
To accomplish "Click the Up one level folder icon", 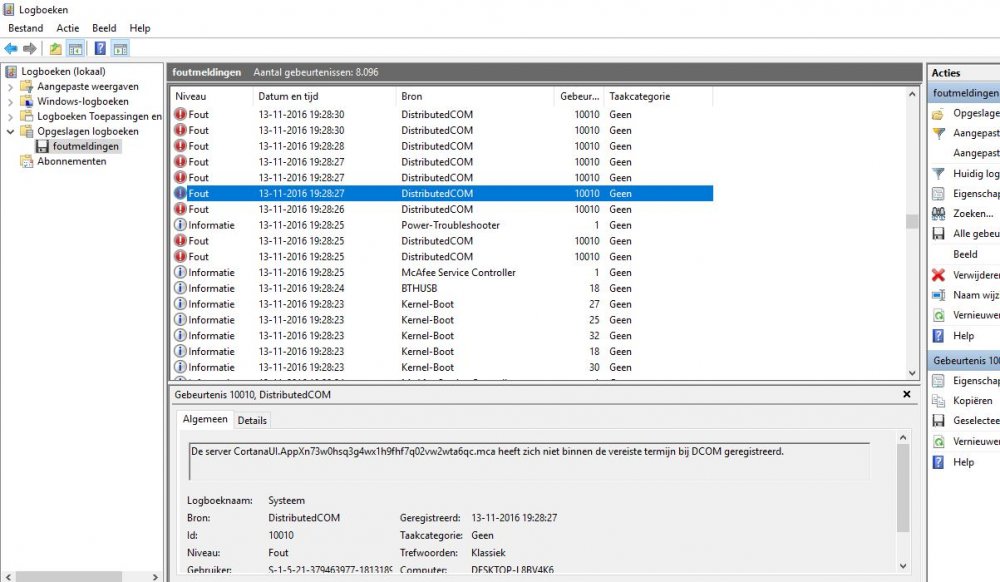I will click(x=56, y=48).
